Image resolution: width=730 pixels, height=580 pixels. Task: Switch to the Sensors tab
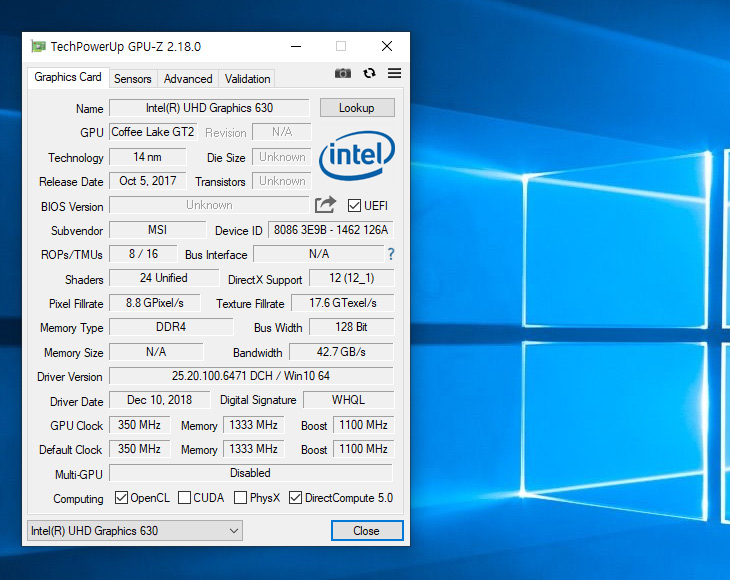point(133,79)
